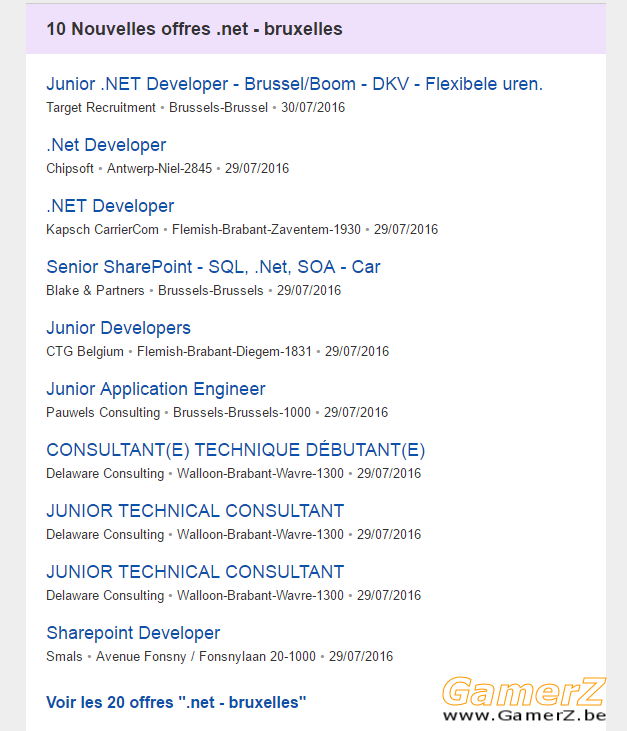Open Senior SharePoint SQL .Net SOA offer
Image resolution: width=627 pixels, height=731 pixels.
pyautogui.click(x=213, y=267)
